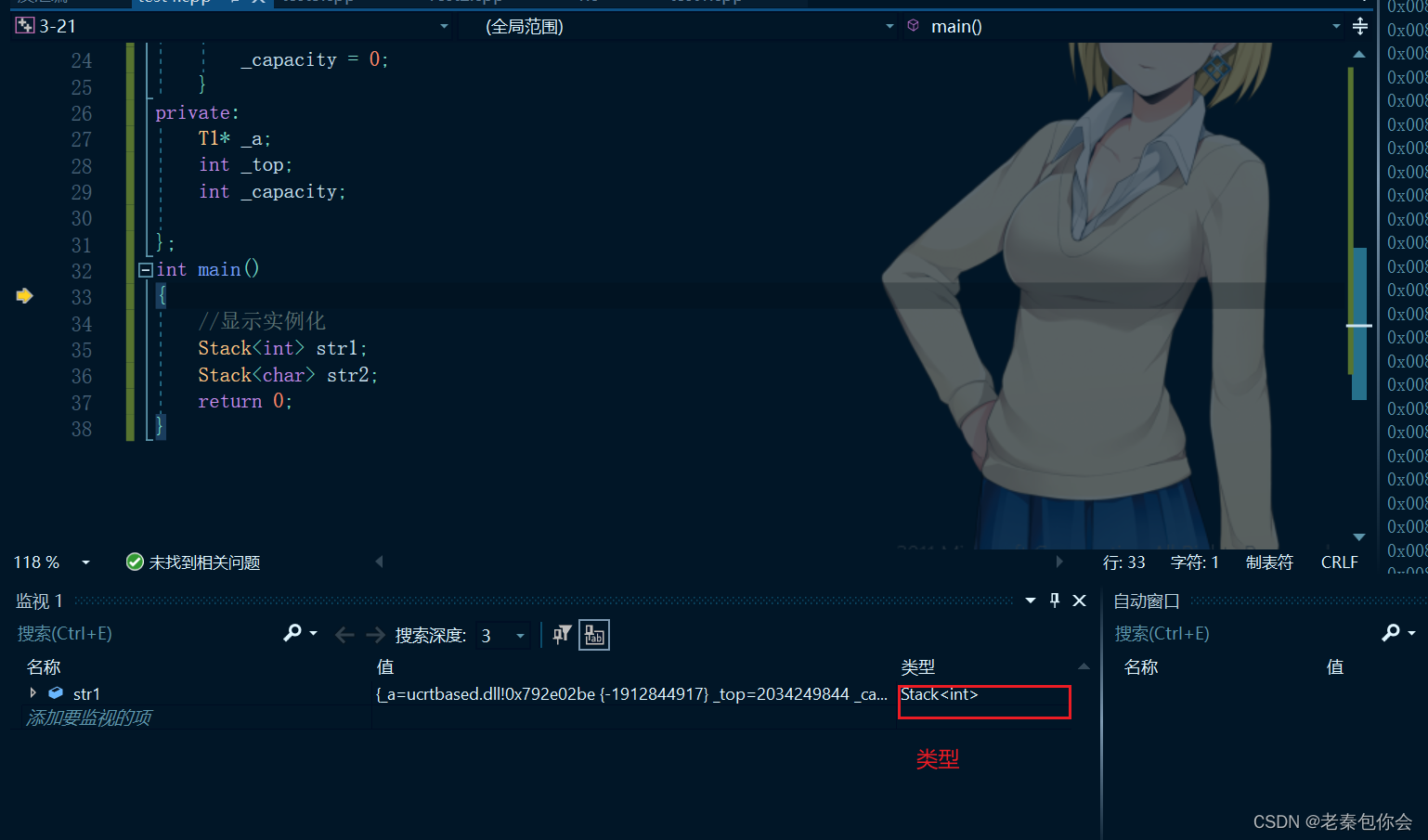This screenshot has height=840, width=1428.
Task: Click code line Stack<char> str2;
Action: (288, 376)
